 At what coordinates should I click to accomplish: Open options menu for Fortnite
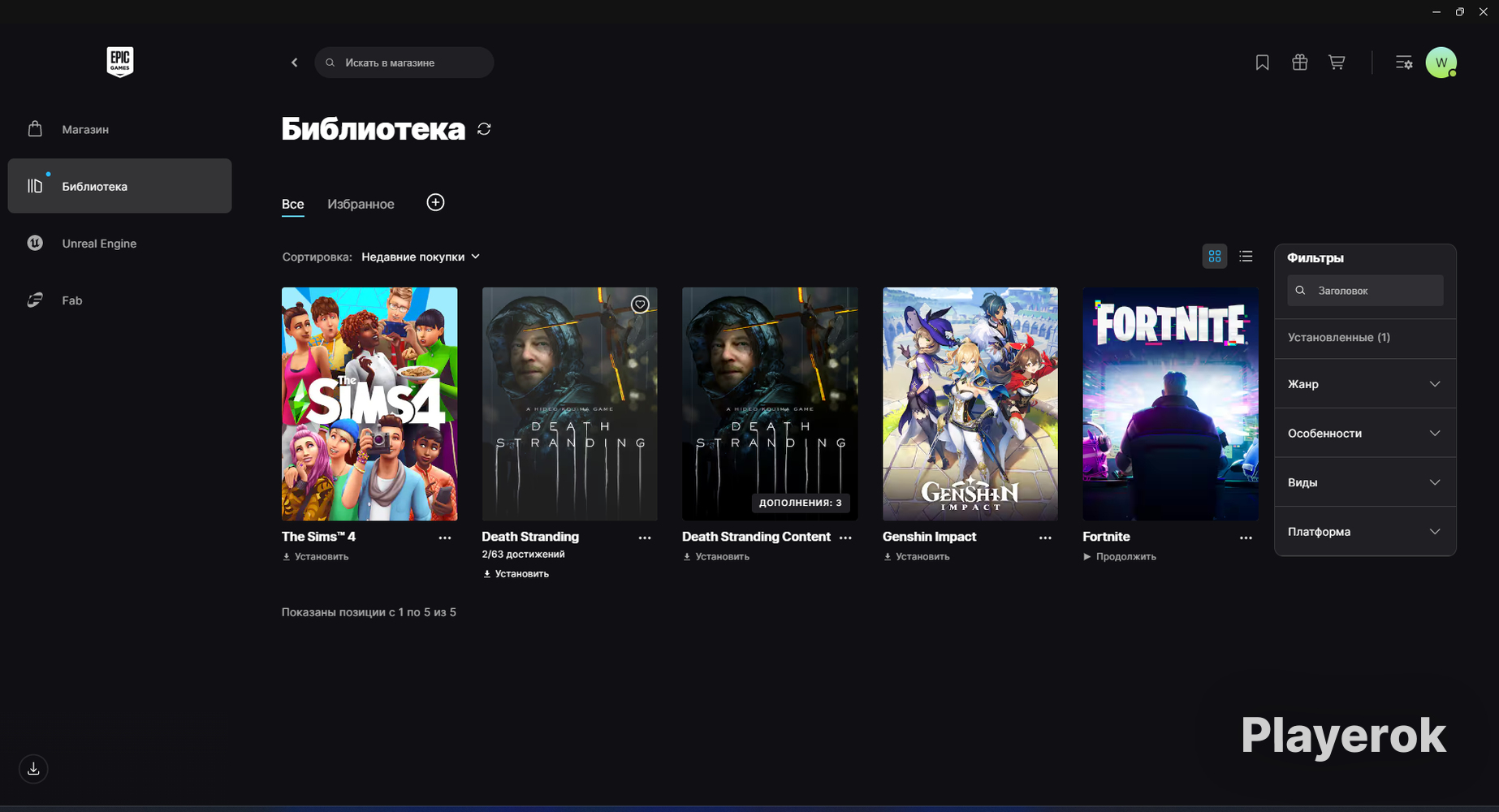(1246, 538)
